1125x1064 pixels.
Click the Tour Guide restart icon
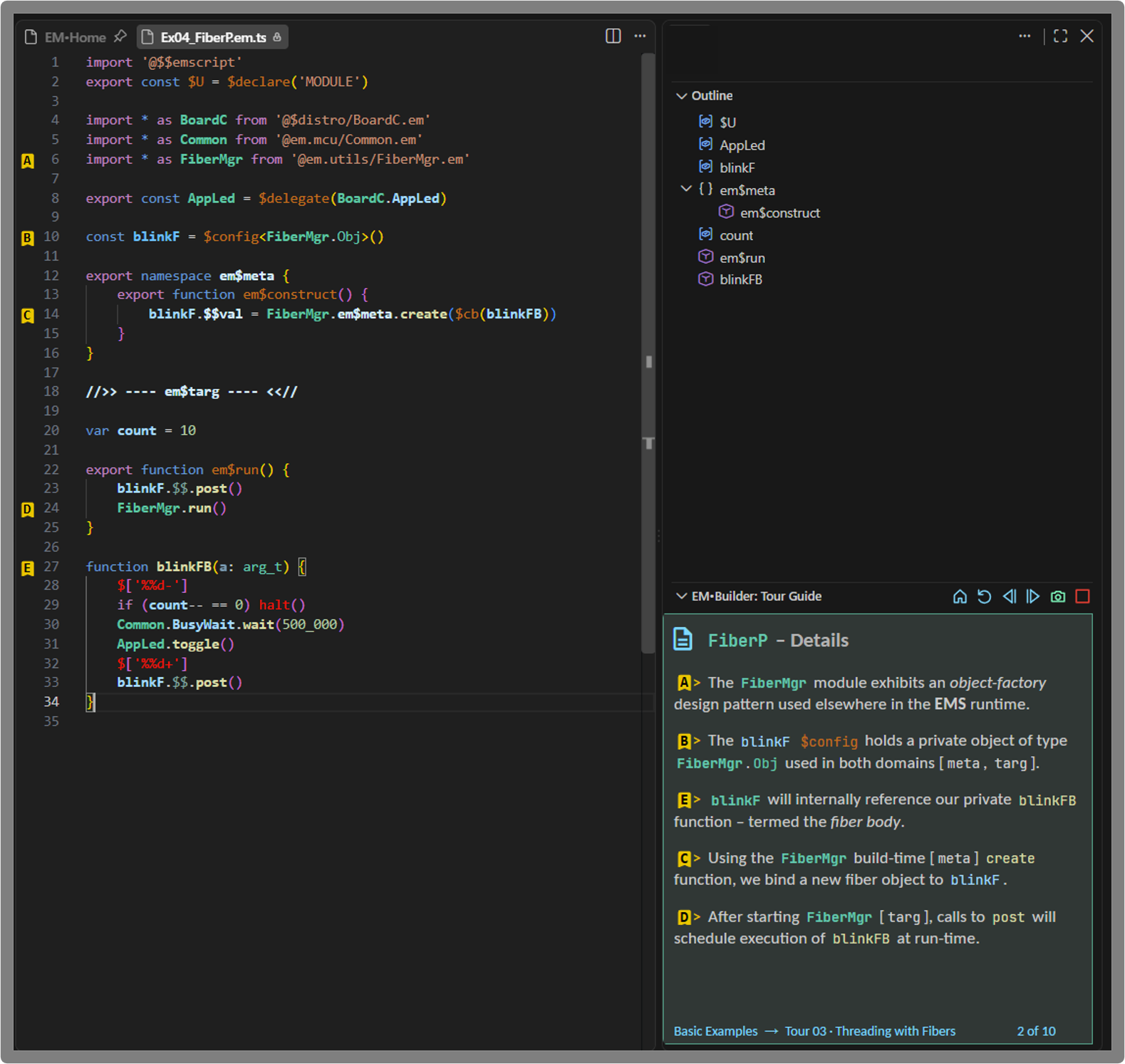[x=984, y=596]
